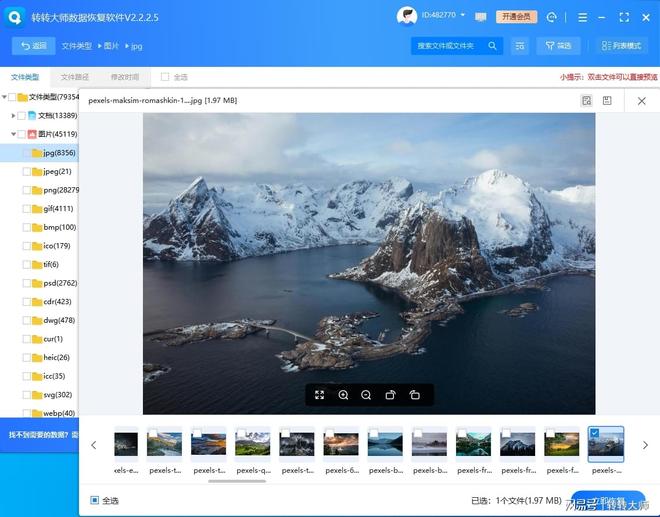Click the rotate left icon
The image size is (660, 517).
415,395
